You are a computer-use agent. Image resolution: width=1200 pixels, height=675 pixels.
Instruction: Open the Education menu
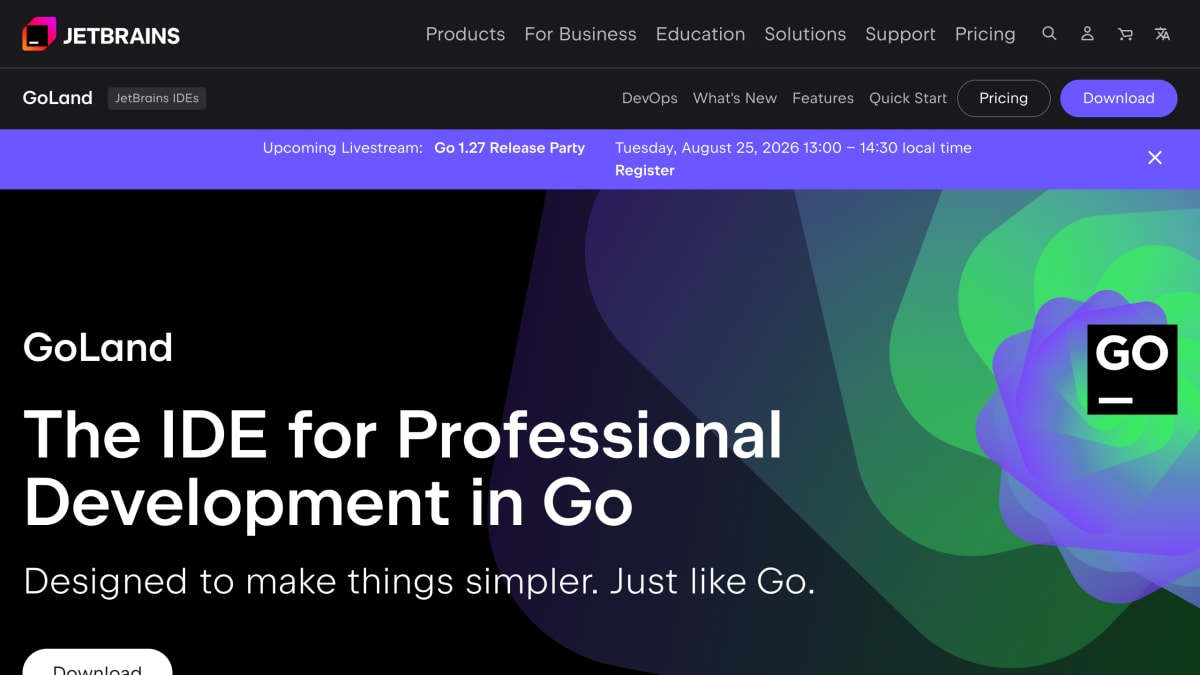click(700, 34)
